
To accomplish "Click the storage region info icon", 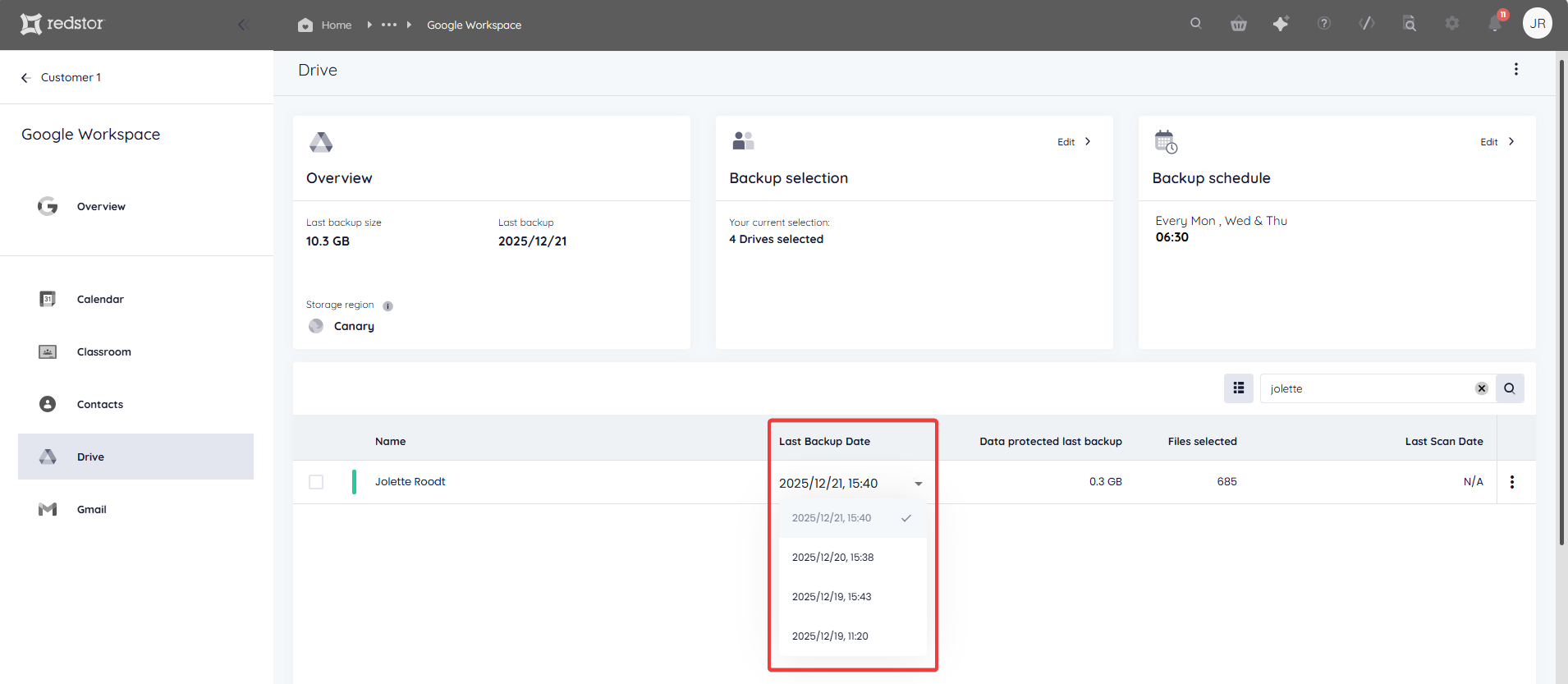I will 388,306.
